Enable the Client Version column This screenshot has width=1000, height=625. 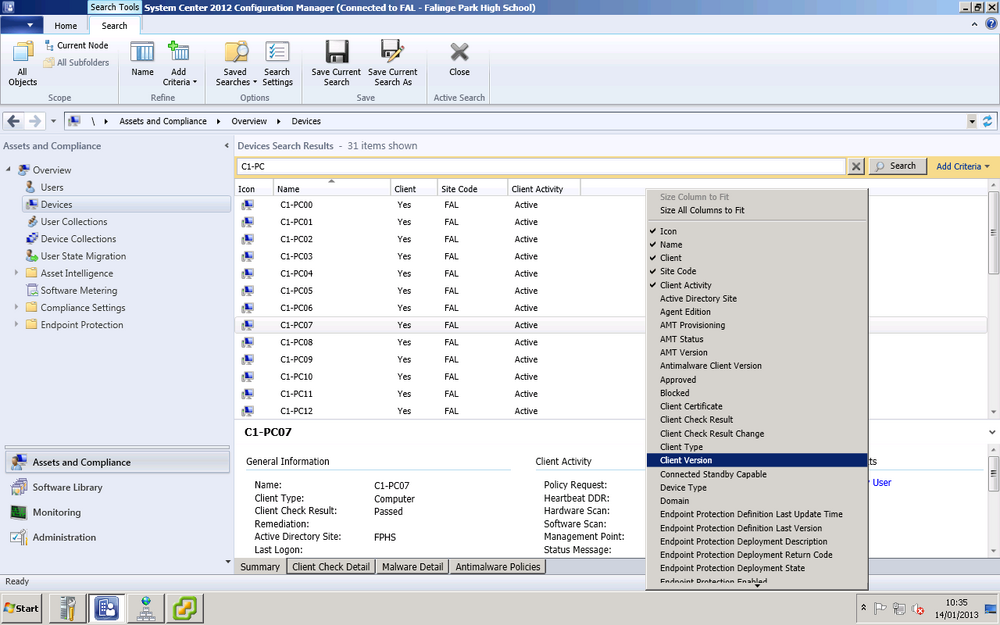(x=756, y=460)
